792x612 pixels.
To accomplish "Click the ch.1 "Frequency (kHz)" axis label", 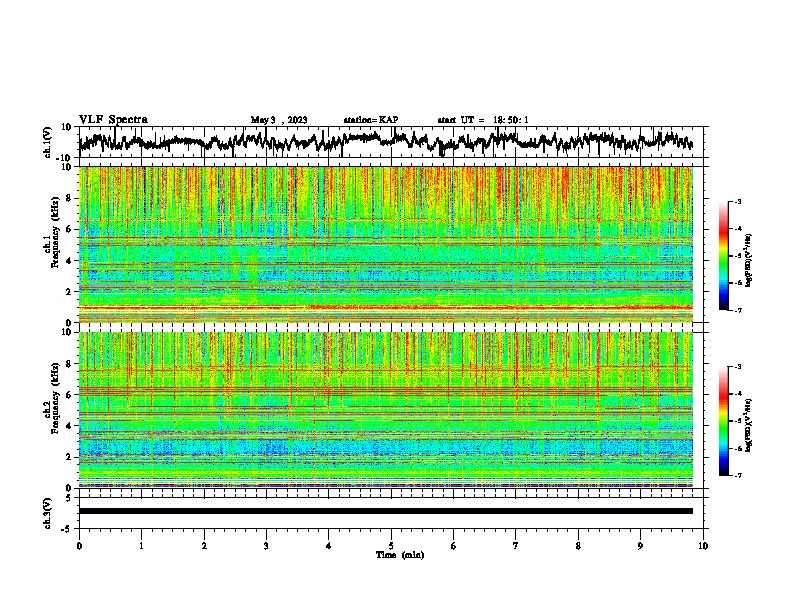I will click(55, 232).
